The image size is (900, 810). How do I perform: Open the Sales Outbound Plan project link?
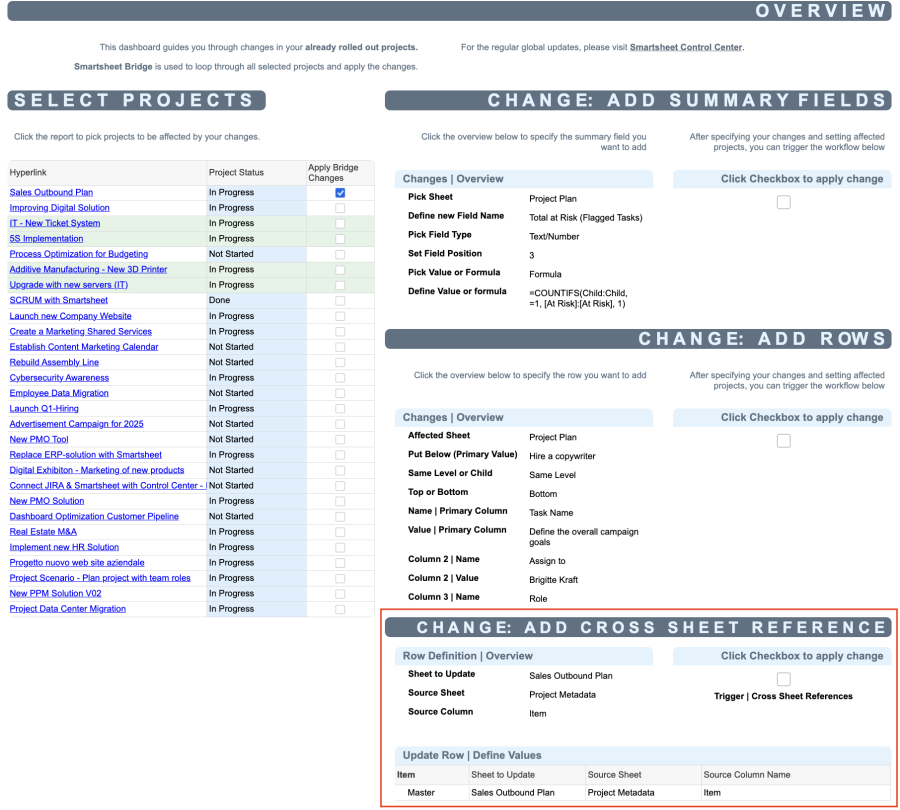pyautogui.click(x=49, y=192)
